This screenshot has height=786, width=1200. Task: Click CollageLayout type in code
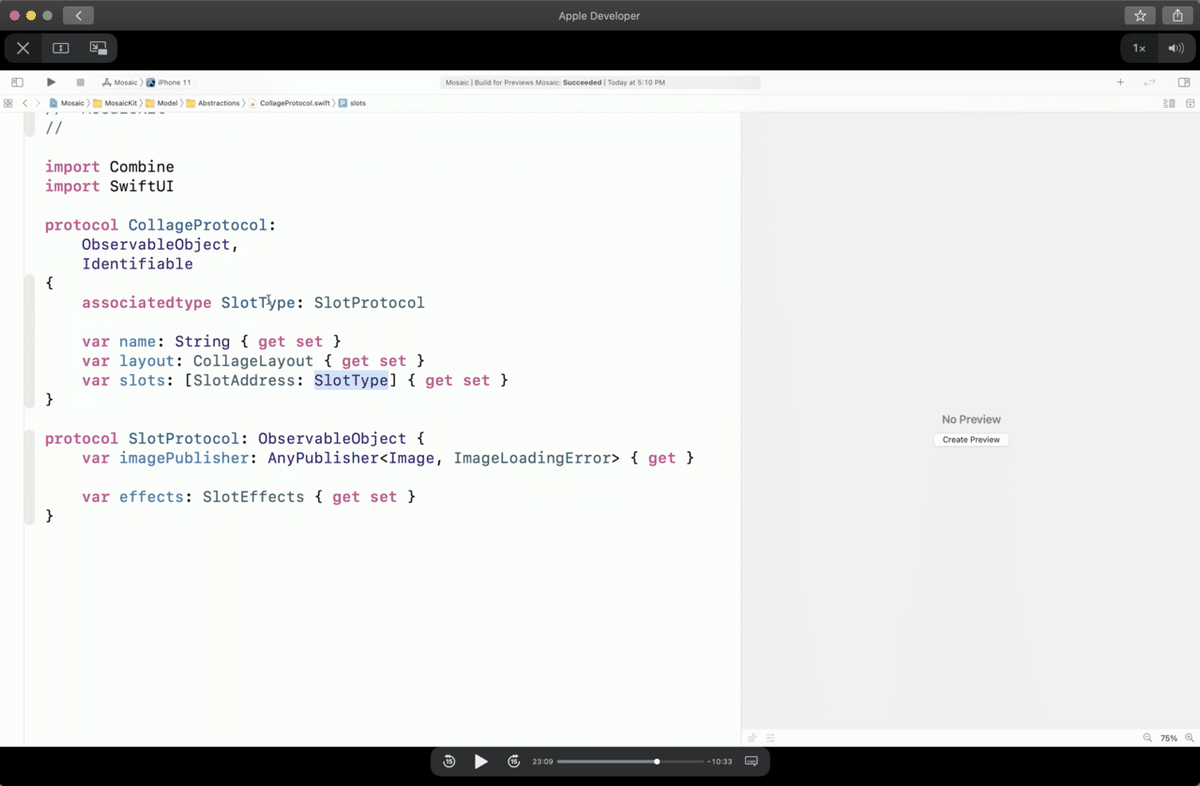[254, 360]
